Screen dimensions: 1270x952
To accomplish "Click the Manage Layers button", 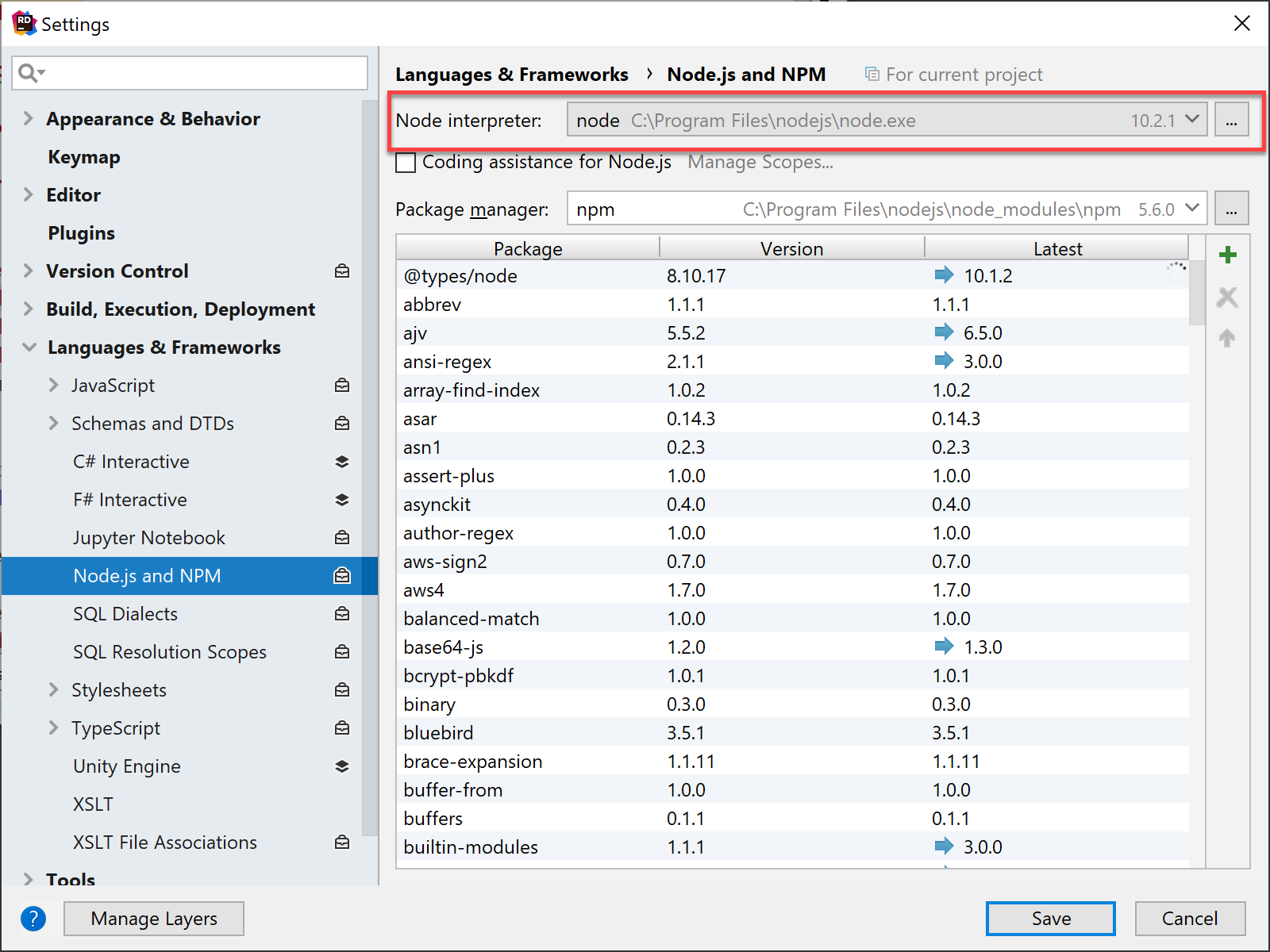I will tap(154, 919).
